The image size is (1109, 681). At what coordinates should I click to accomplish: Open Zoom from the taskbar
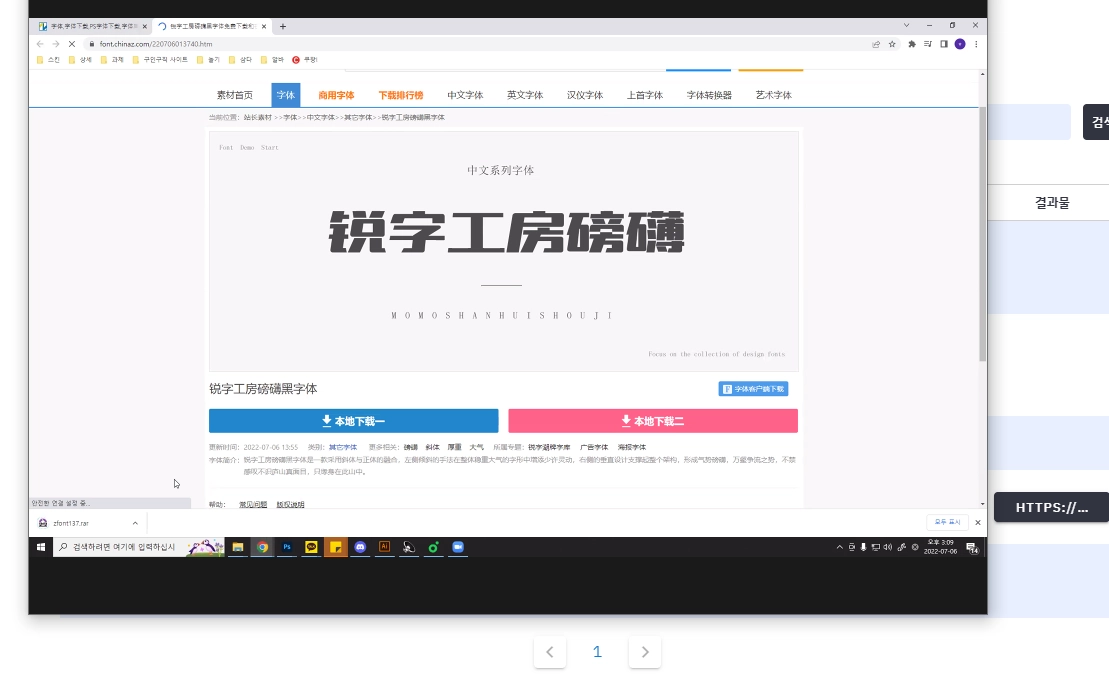(458, 547)
